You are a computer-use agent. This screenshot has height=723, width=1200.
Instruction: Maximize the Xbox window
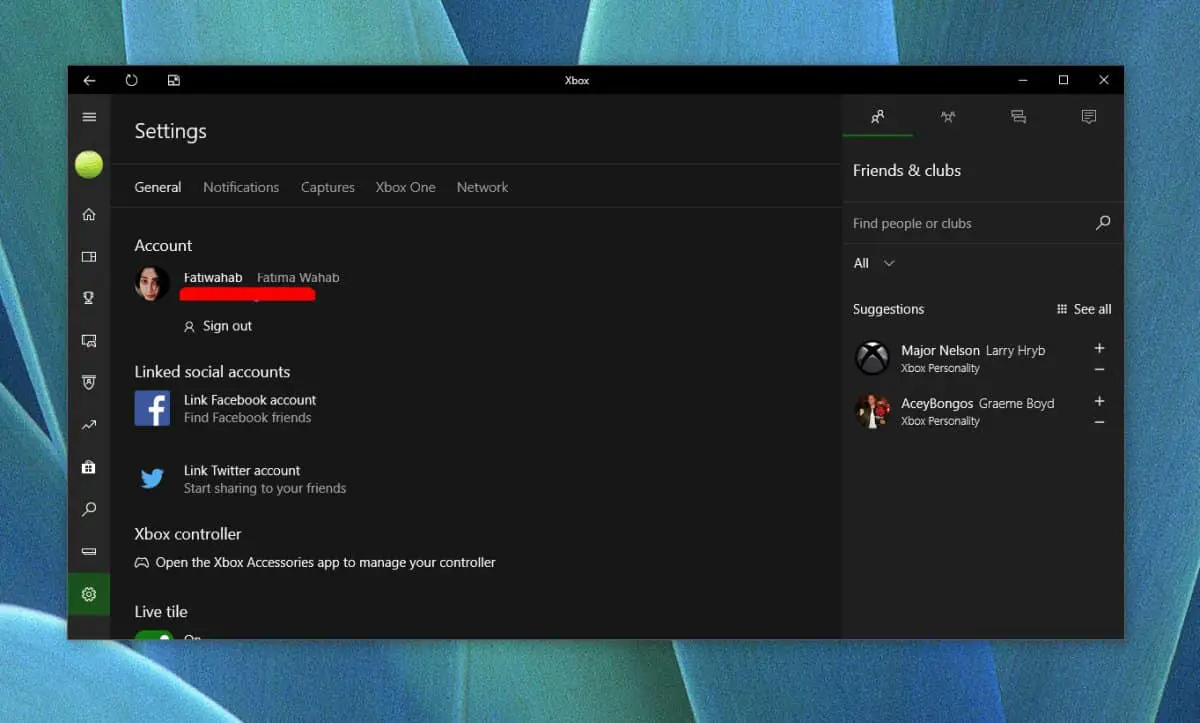1064,80
